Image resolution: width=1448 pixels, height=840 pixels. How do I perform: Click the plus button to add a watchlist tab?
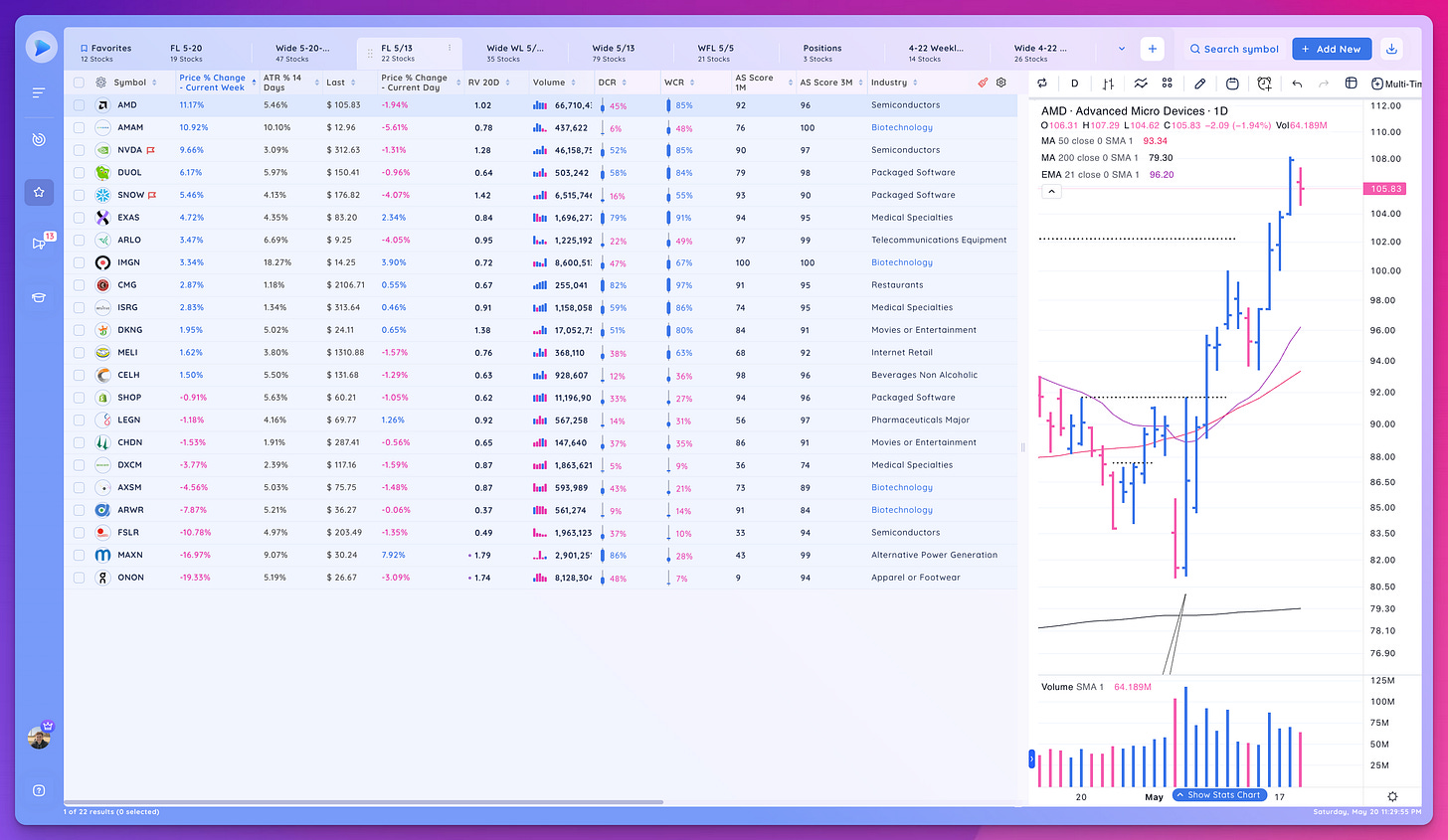click(x=1152, y=49)
